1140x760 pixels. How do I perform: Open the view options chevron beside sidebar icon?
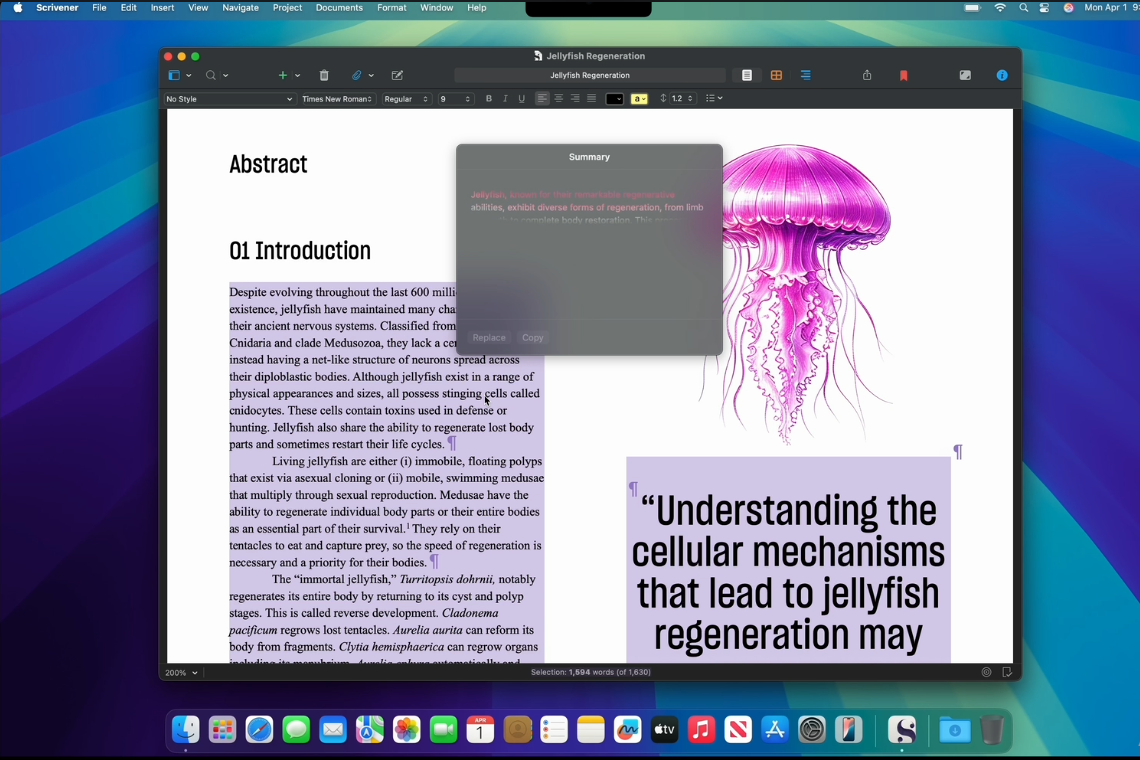point(189,76)
